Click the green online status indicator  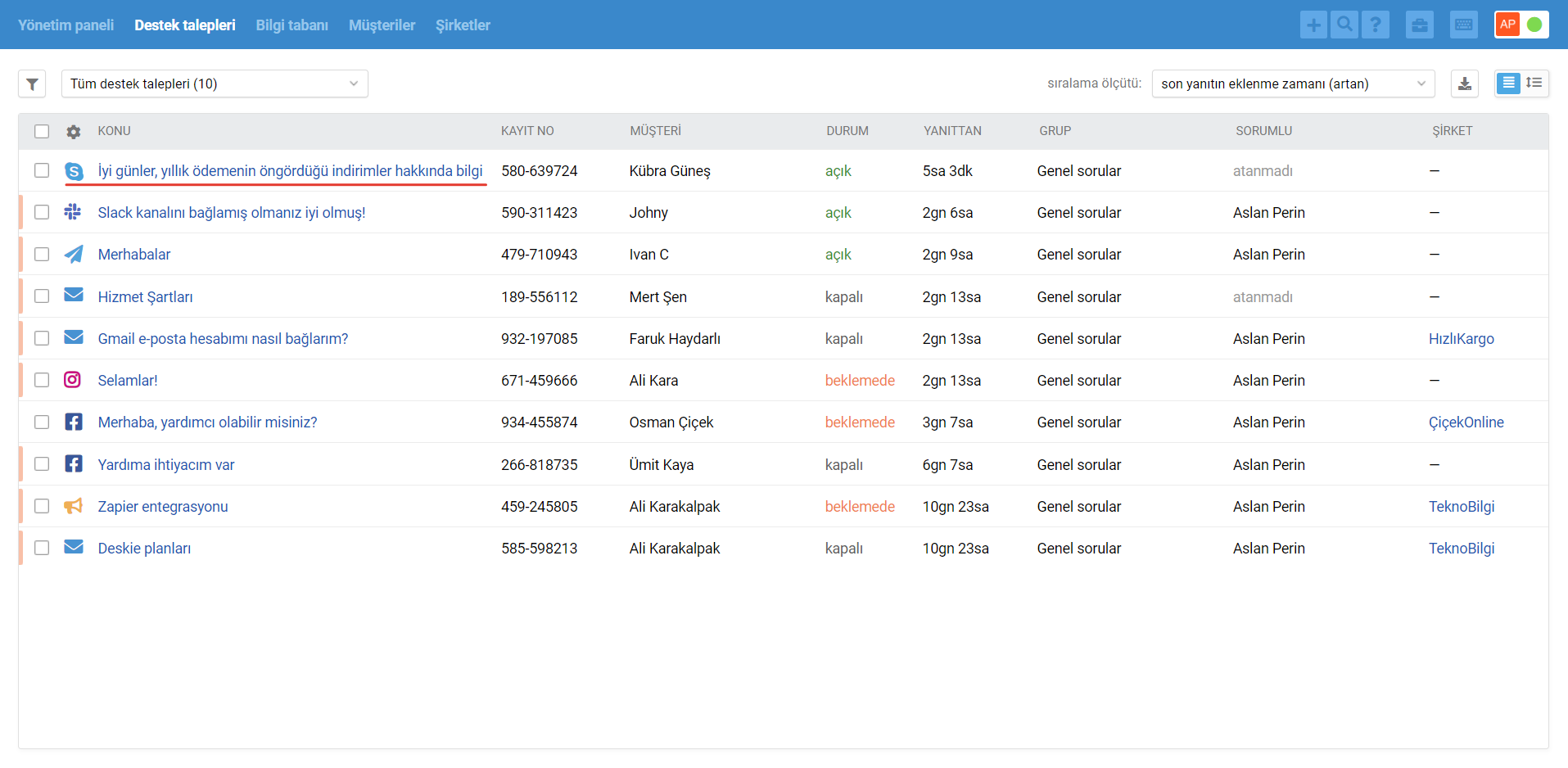(1534, 25)
